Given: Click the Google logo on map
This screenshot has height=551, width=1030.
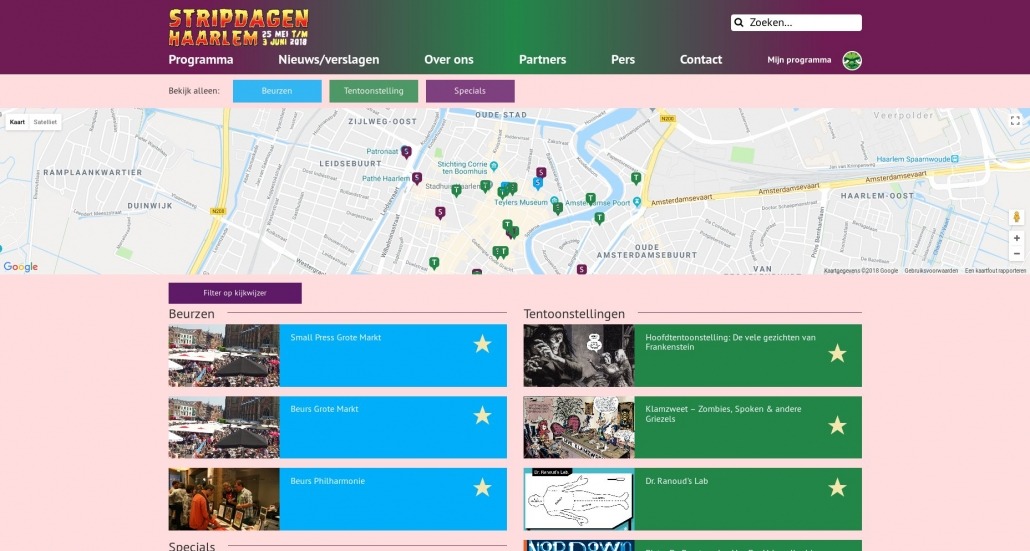Looking at the screenshot, I should 20,267.
